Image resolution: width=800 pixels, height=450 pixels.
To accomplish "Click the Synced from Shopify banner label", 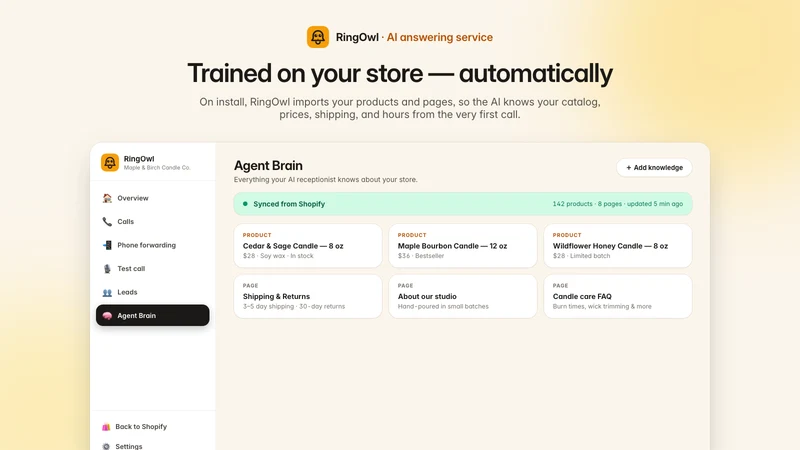I will point(289,204).
